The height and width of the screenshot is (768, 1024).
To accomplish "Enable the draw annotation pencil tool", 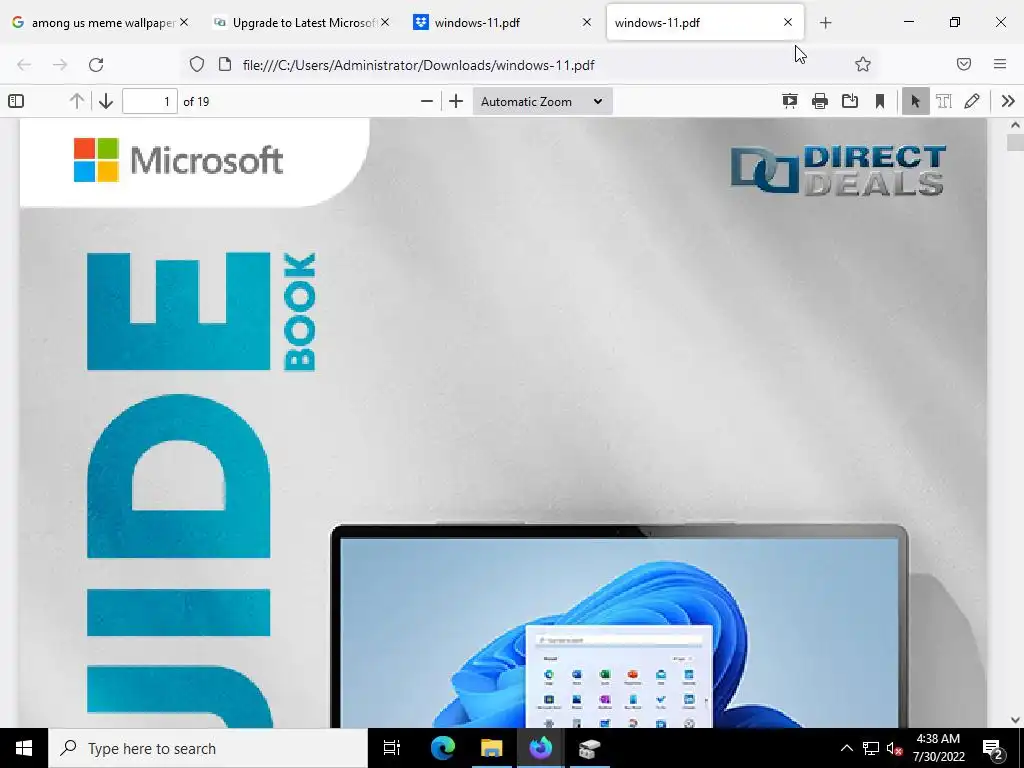I will 972,101.
